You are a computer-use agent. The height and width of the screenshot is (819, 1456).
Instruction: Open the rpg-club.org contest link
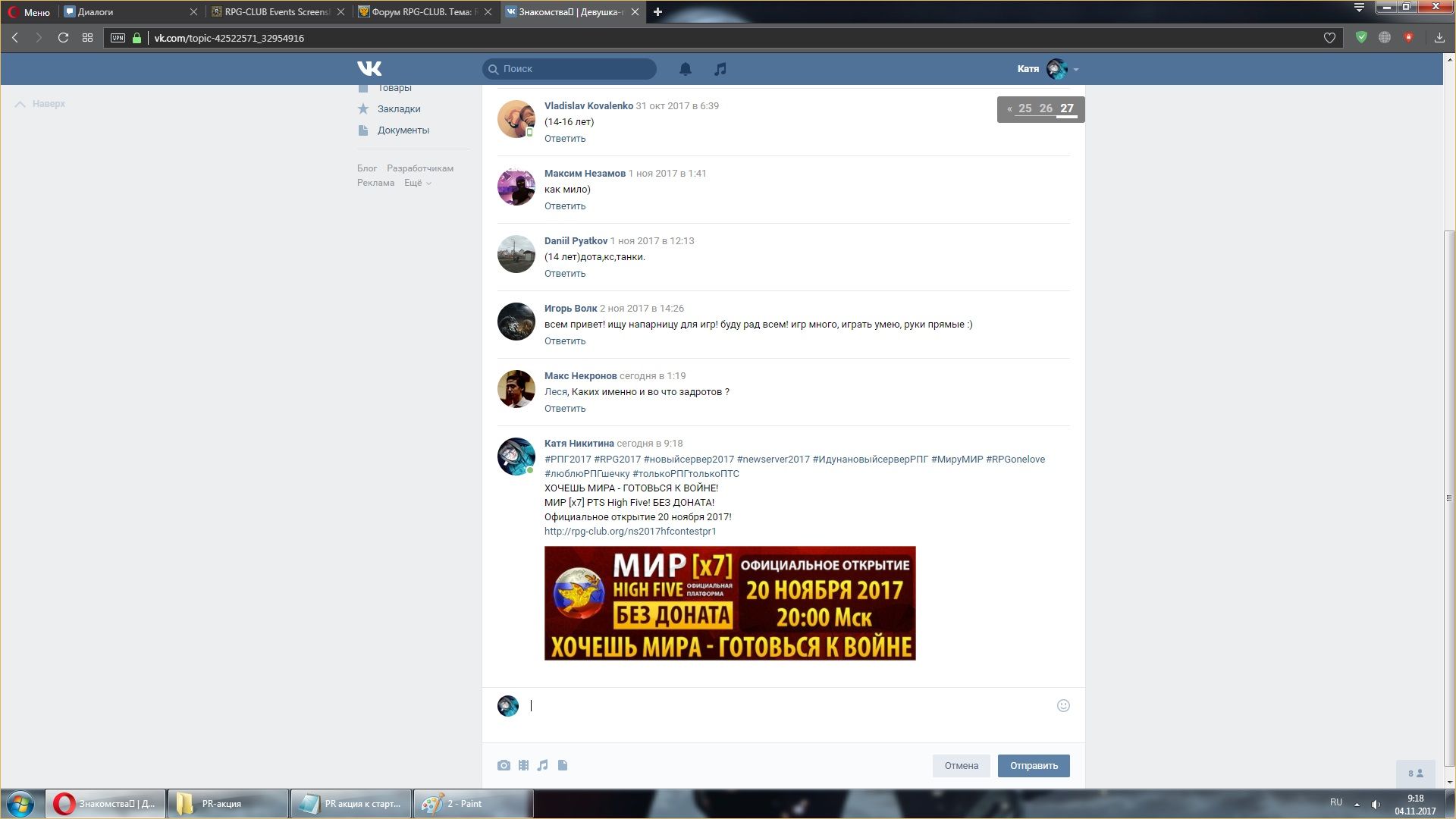click(629, 531)
